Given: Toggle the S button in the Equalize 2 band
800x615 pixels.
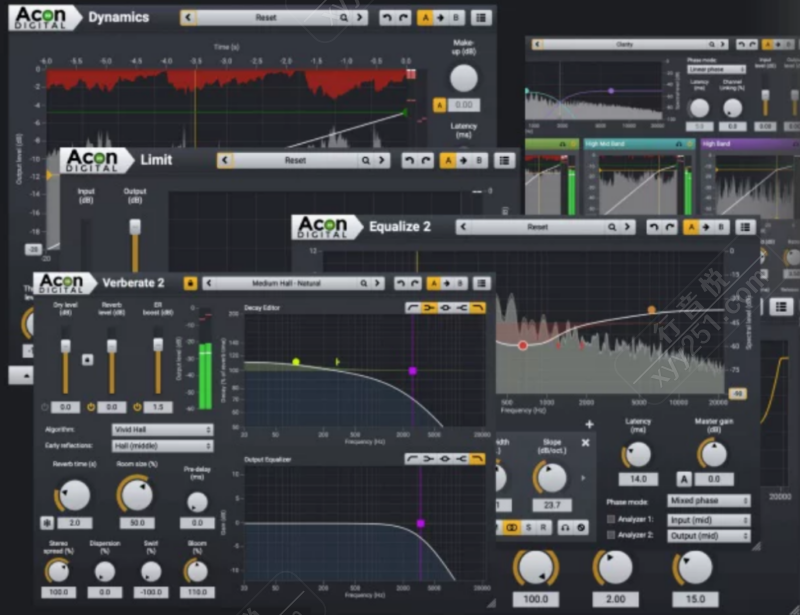Looking at the screenshot, I should [x=529, y=527].
